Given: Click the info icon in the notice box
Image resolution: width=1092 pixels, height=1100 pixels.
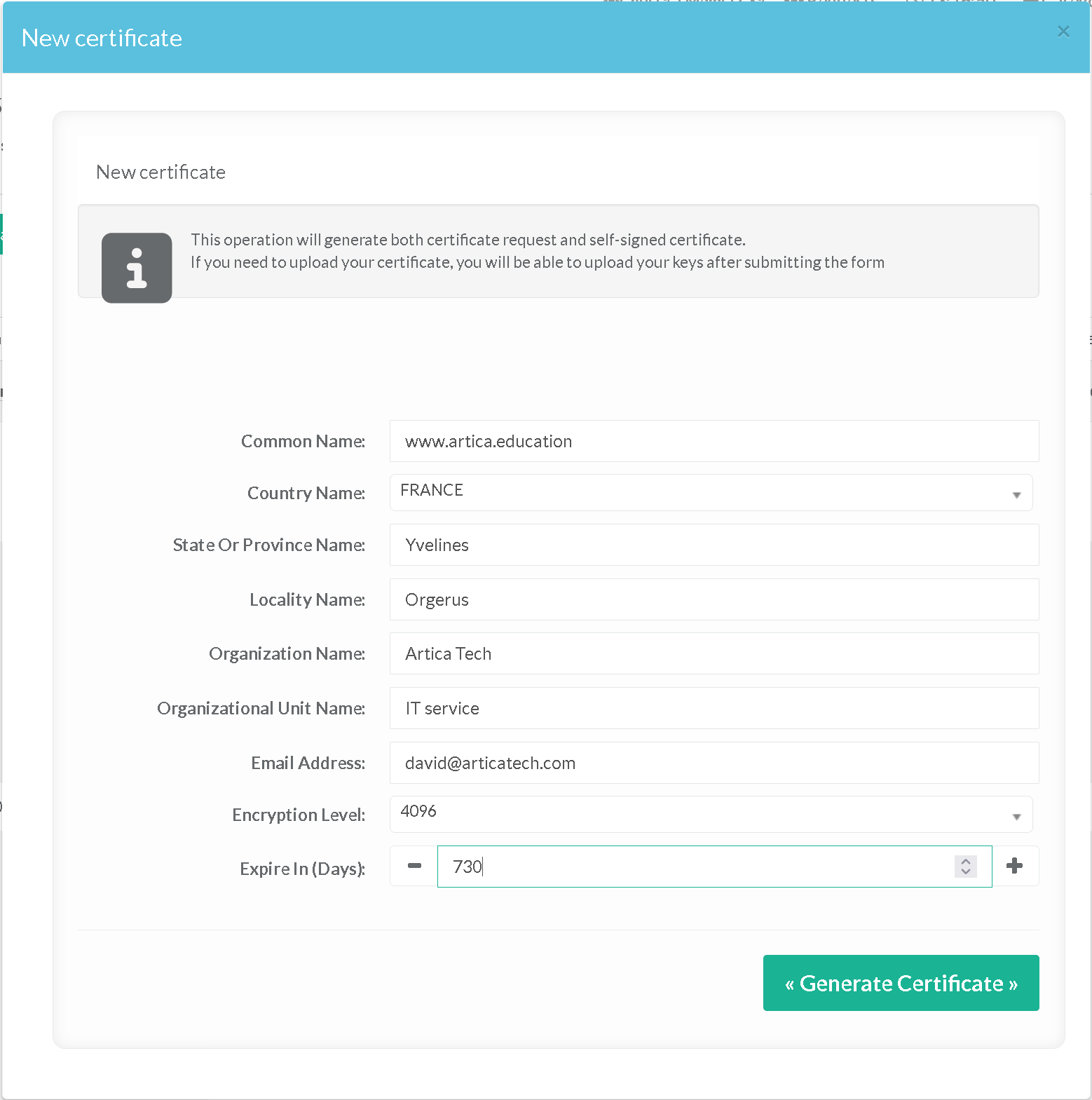Looking at the screenshot, I should [137, 268].
